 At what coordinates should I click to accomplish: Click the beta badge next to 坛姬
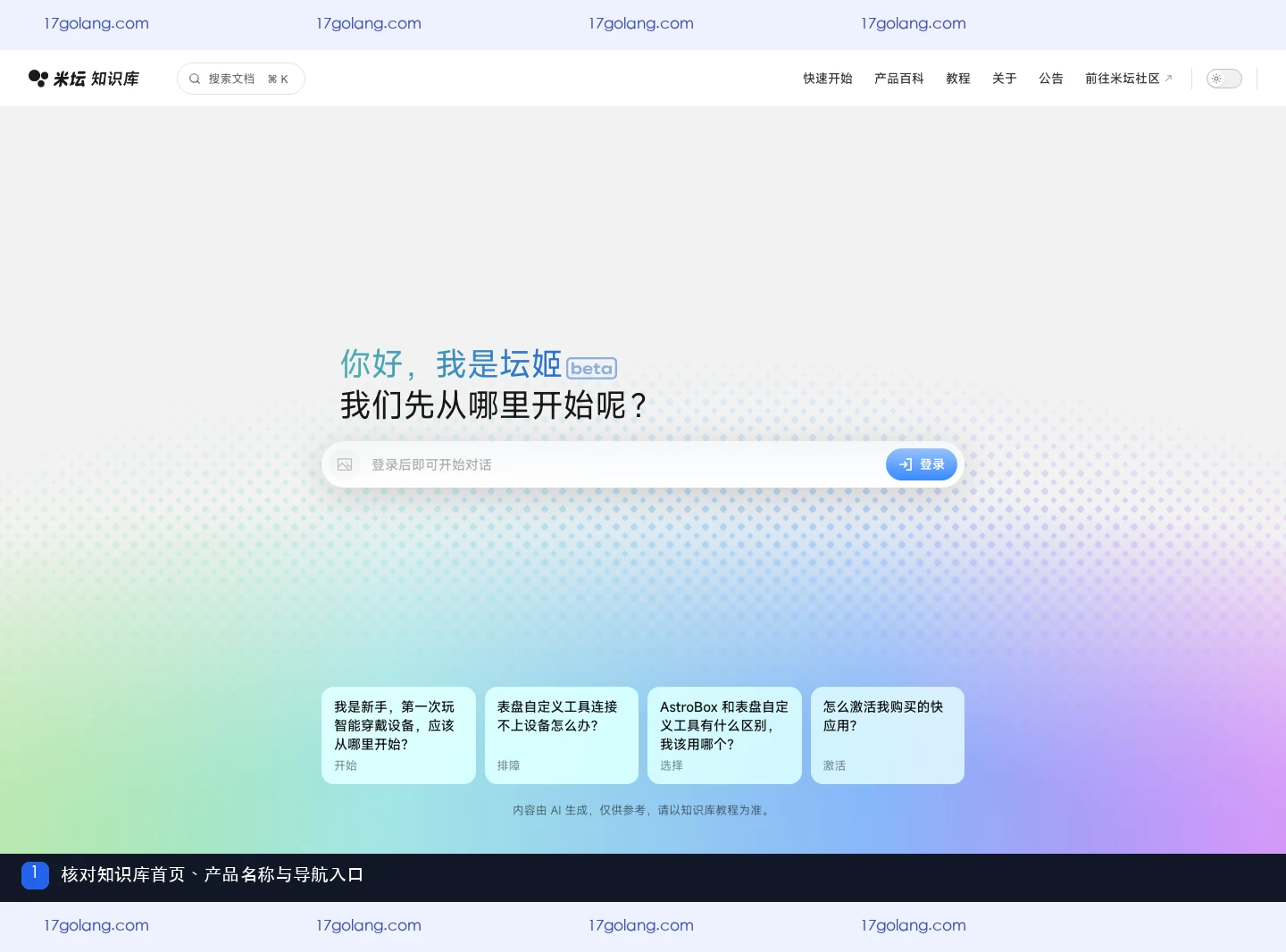click(x=592, y=368)
